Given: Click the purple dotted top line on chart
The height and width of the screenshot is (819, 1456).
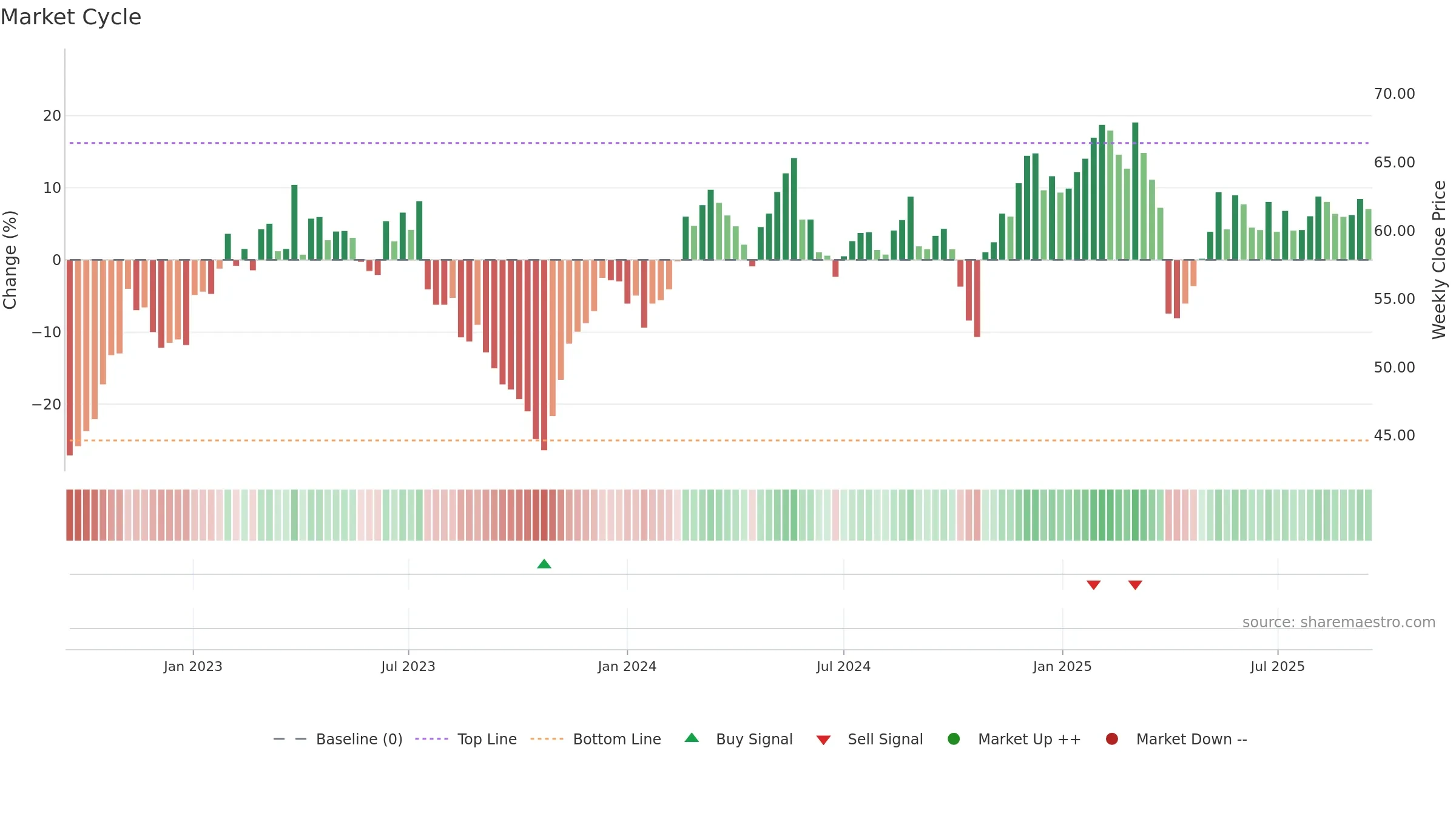Looking at the screenshot, I should (719, 143).
